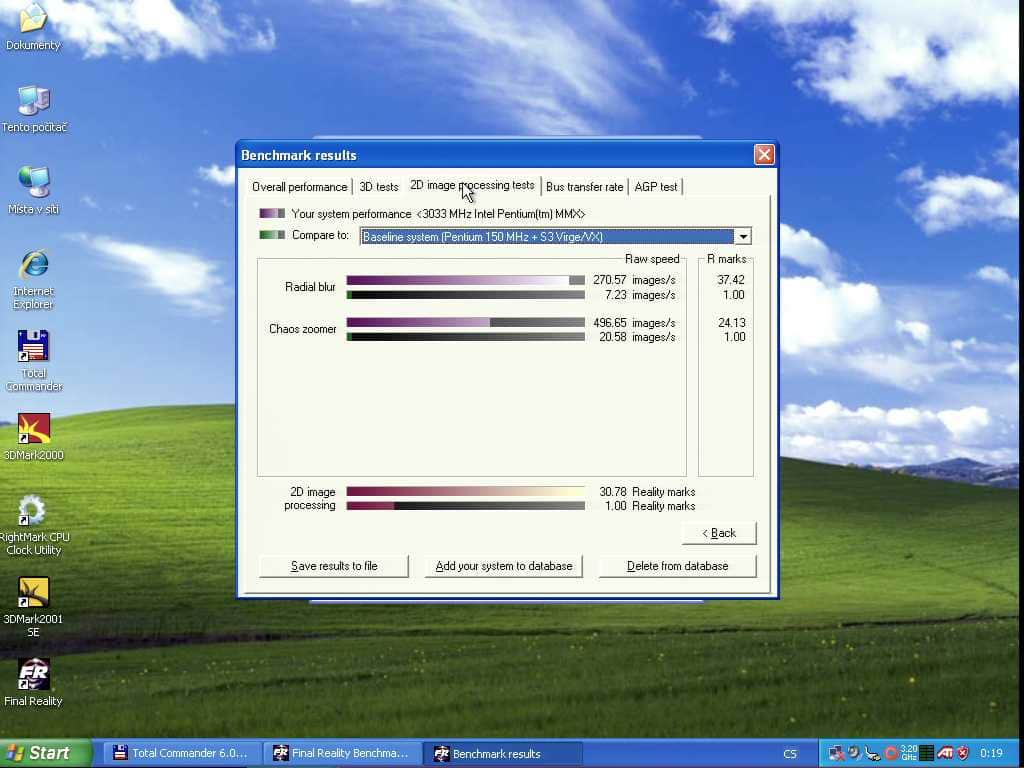Select the 3DMark2000 desktop shortcut
The image size is (1024, 768).
click(x=33, y=436)
